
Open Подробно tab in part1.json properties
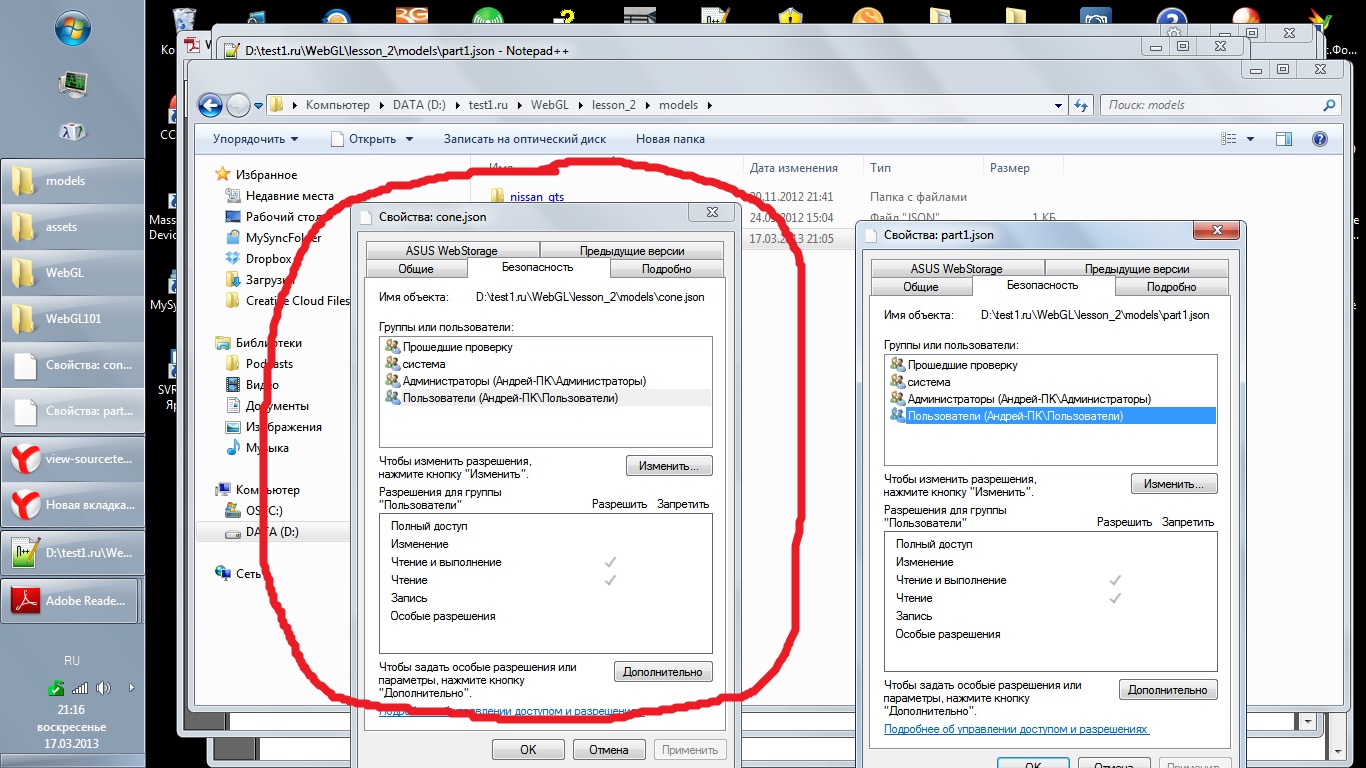point(1172,287)
